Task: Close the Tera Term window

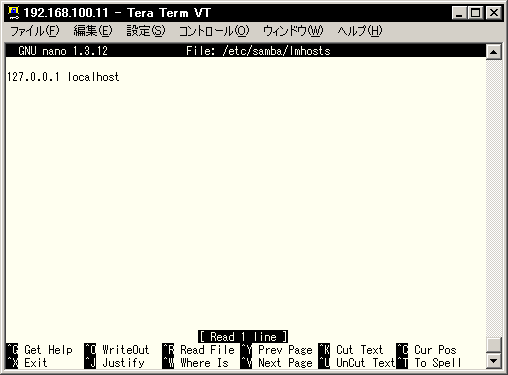Action: point(494,13)
